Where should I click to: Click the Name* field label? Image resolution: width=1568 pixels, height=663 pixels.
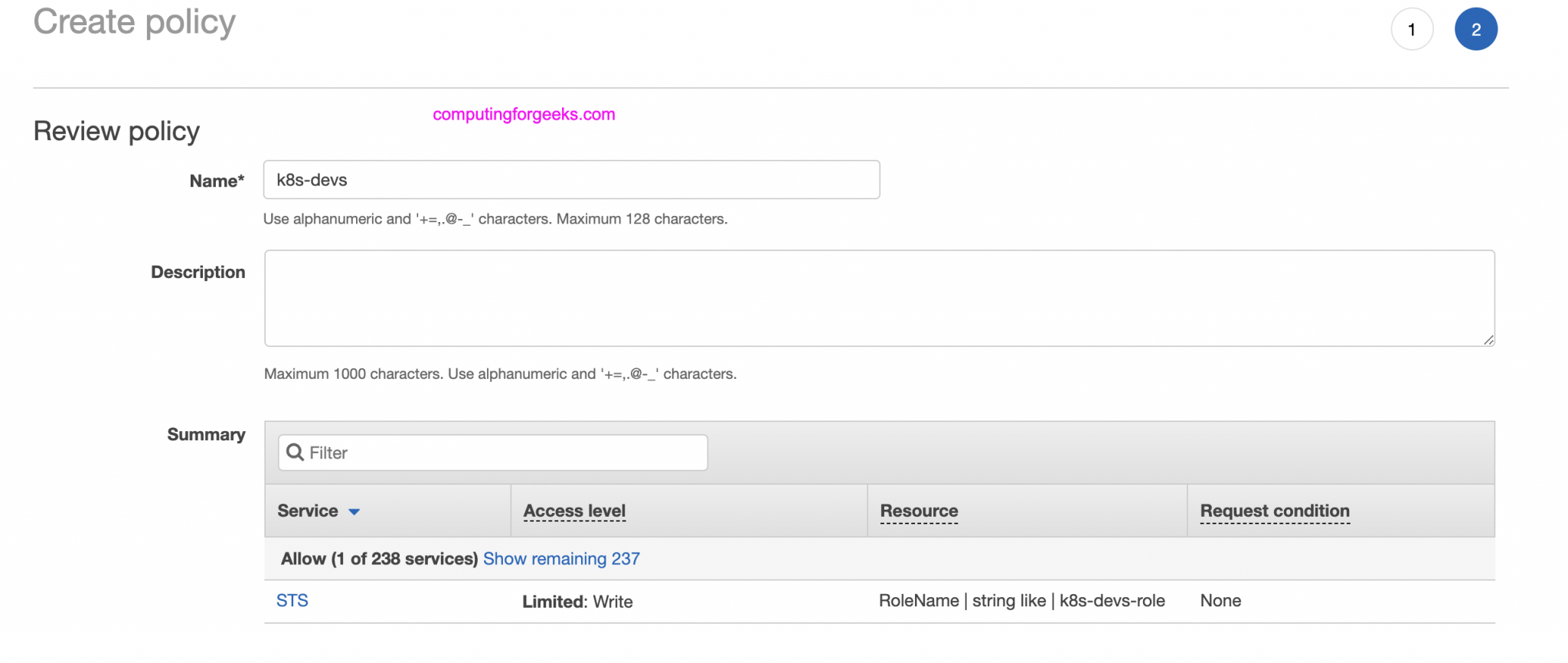(x=217, y=181)
